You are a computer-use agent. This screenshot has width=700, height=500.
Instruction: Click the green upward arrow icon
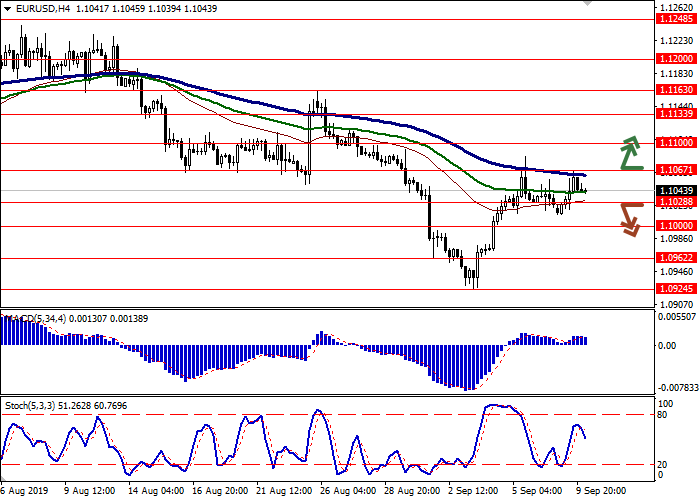pos(629,151)
